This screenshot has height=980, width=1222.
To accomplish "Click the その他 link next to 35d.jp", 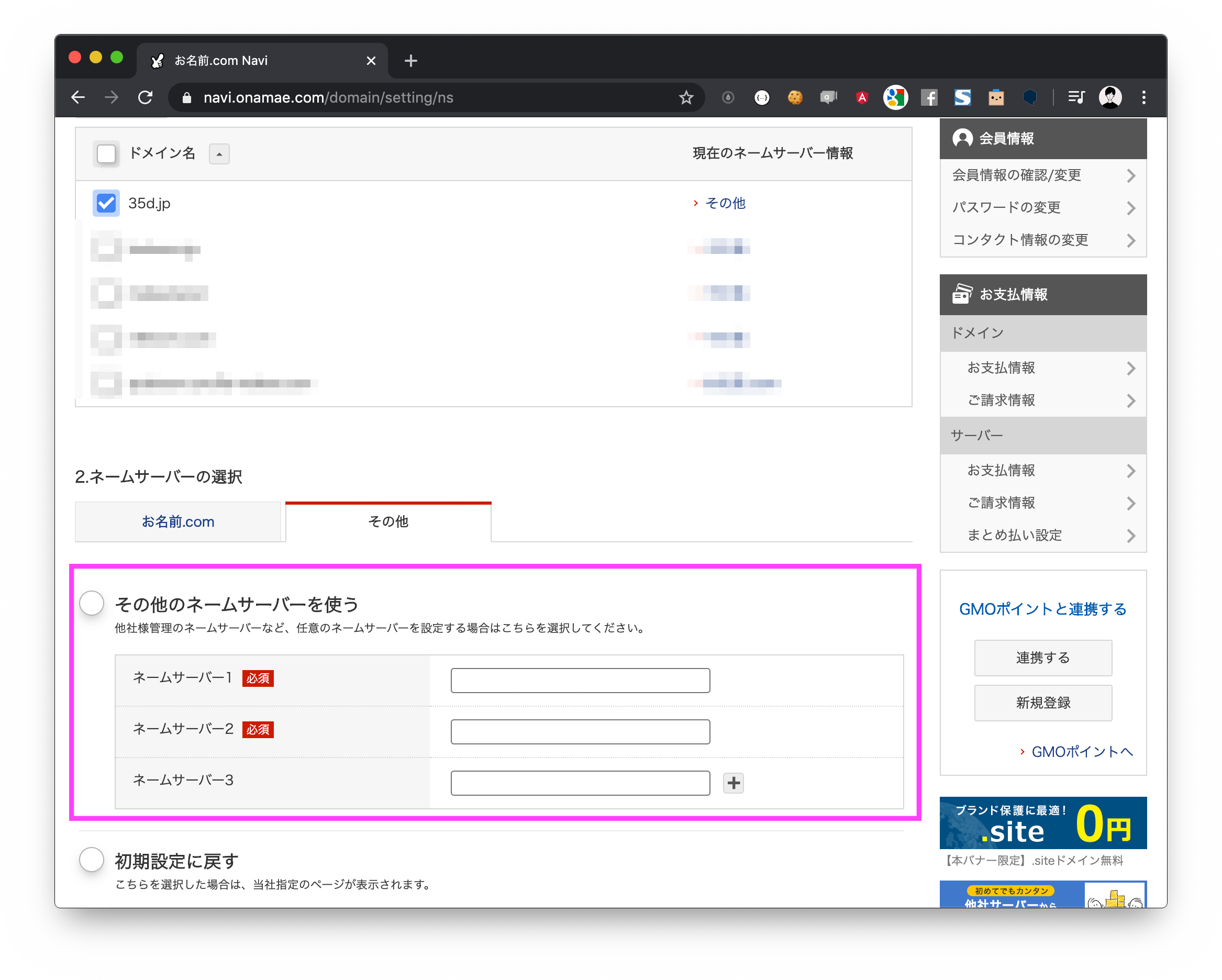I will pos(725,203).
